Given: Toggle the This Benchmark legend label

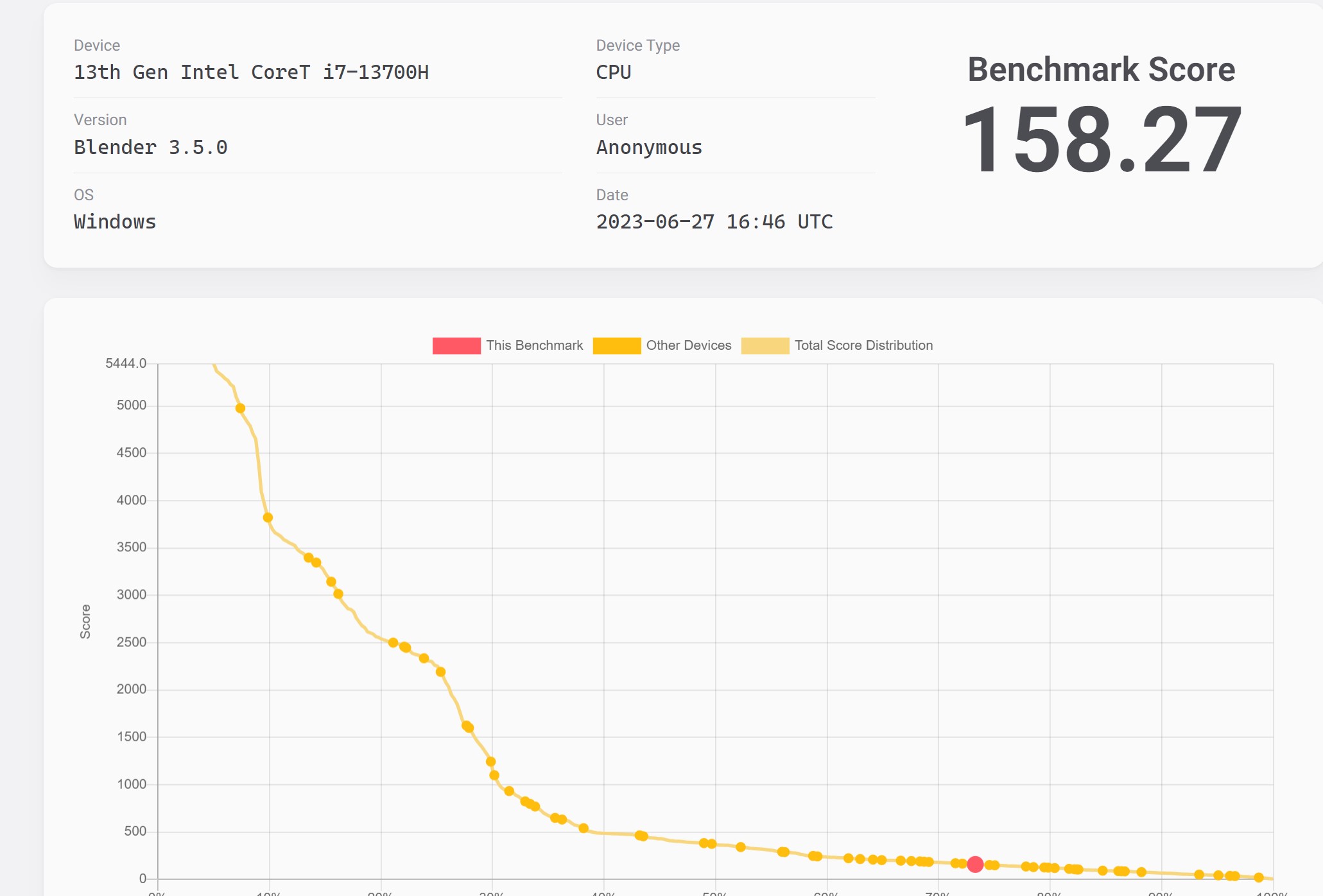Looking at the screenshot, I should [534, 345].
